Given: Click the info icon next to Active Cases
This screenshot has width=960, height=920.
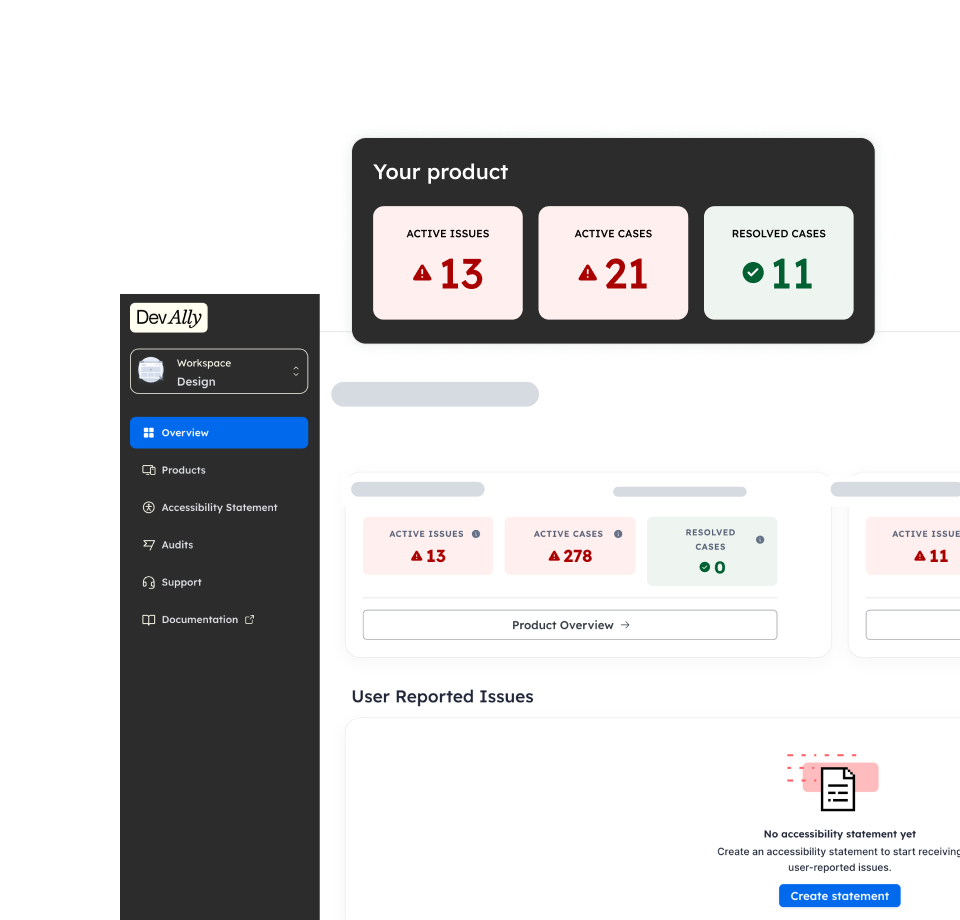Looking at the screenshot, I should 618,534.
